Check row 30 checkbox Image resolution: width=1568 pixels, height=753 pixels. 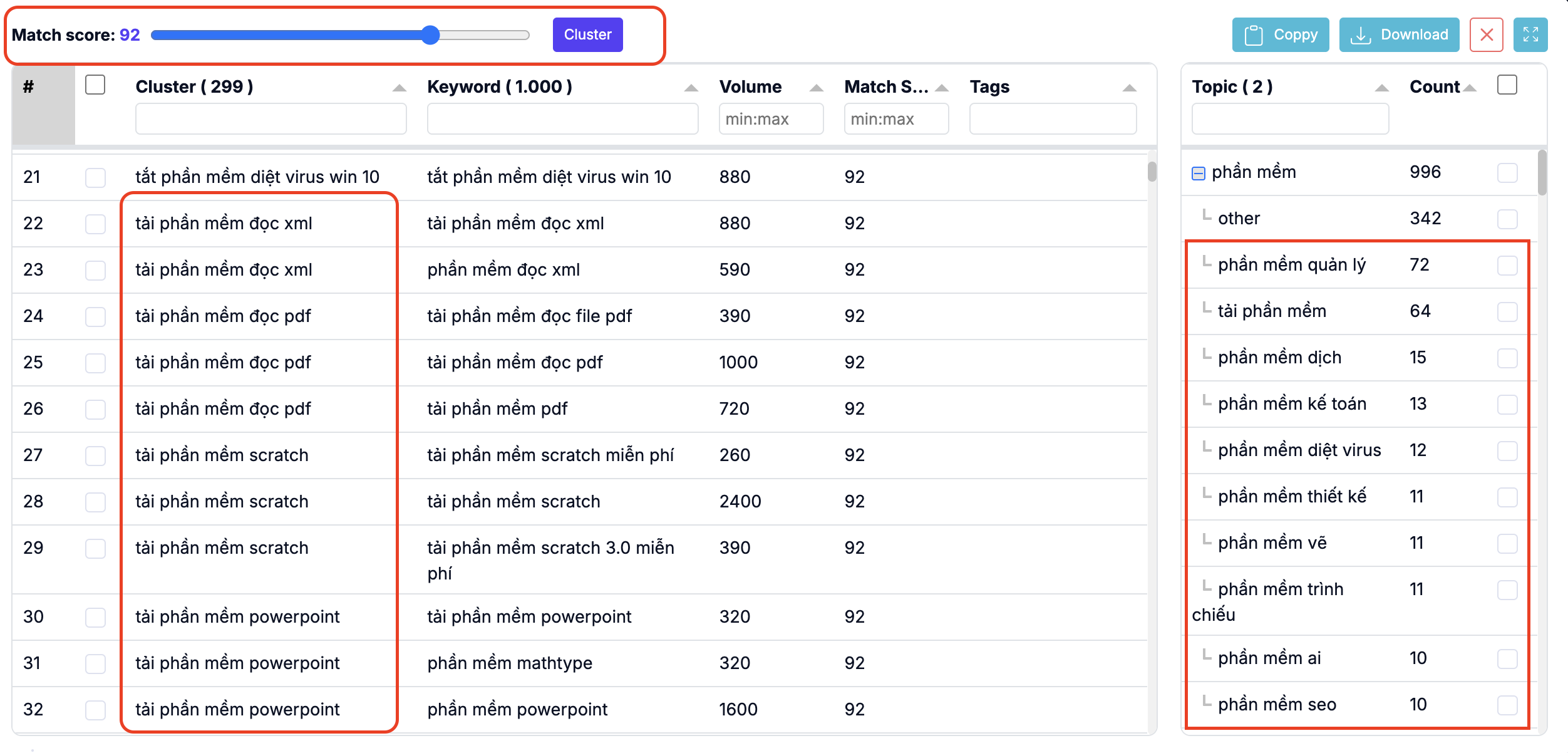[x=95, y=617]
